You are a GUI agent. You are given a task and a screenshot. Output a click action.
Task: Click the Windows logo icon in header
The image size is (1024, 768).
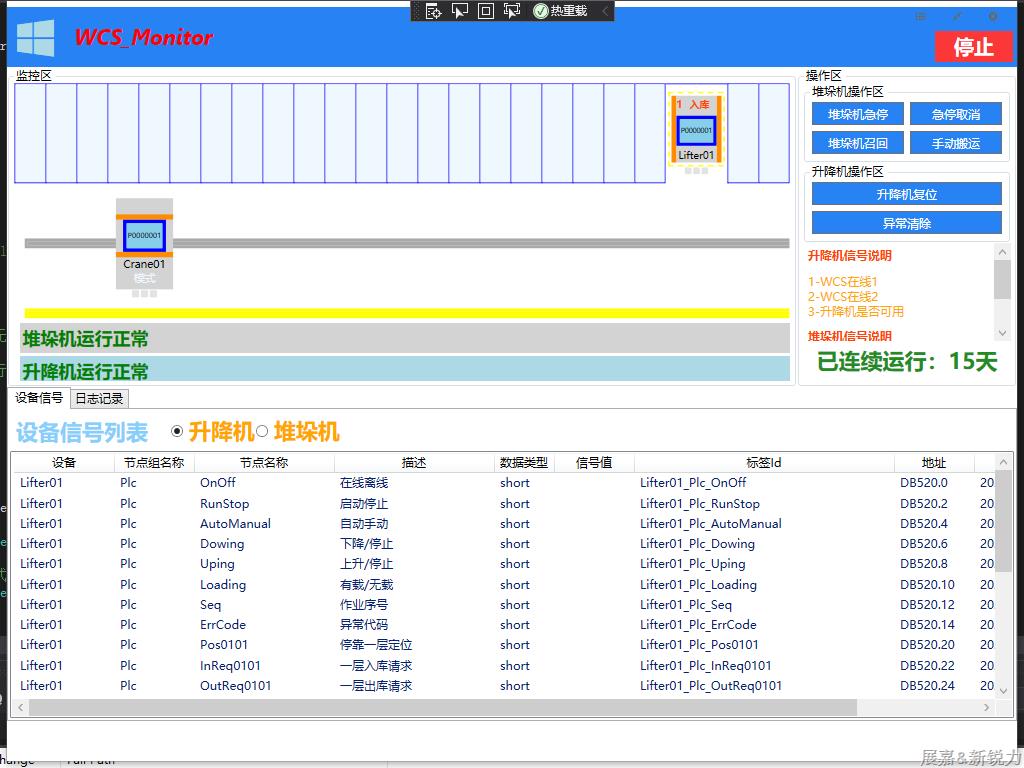point(36,38)
